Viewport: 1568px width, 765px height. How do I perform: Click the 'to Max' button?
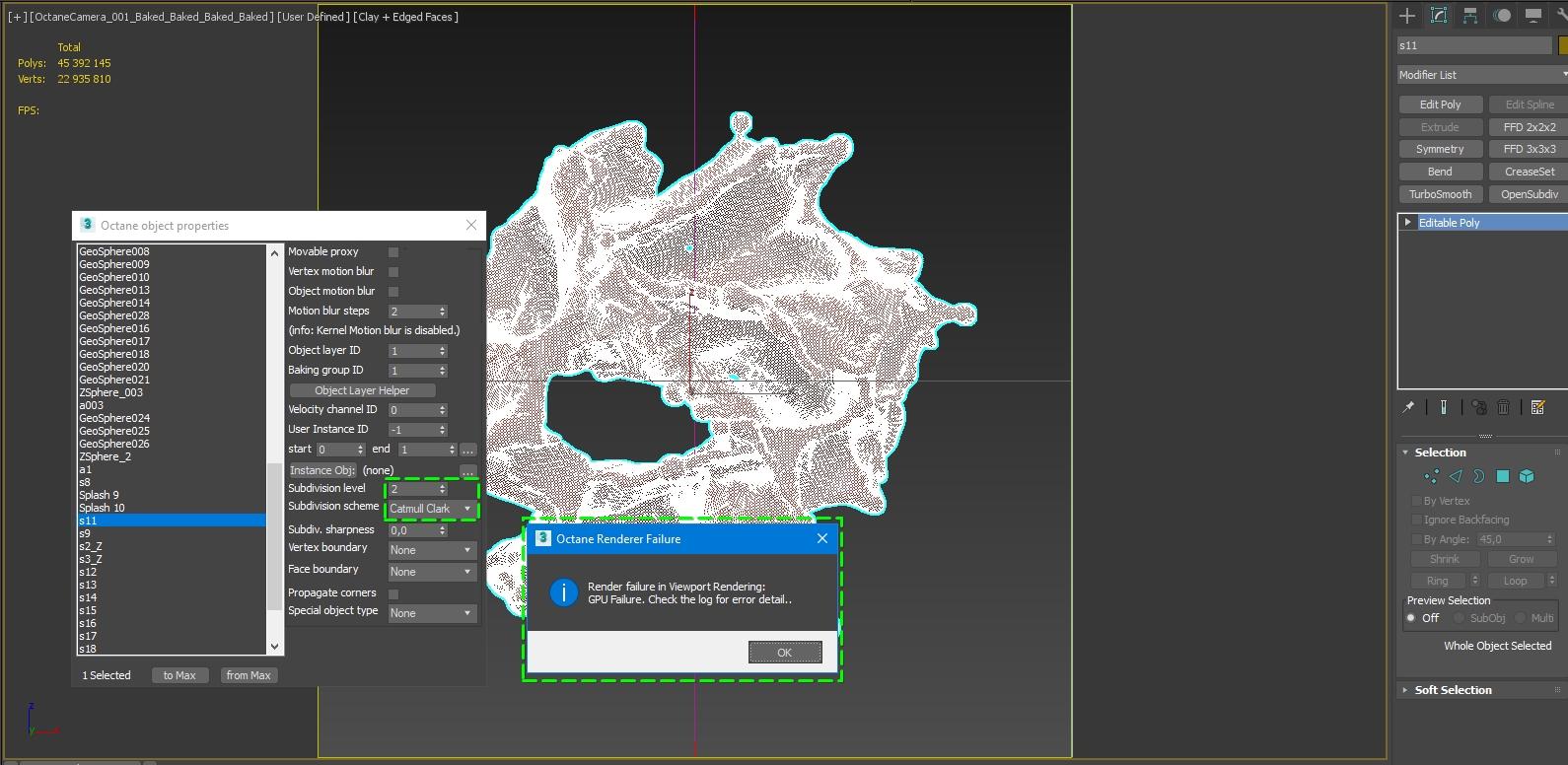179,675
